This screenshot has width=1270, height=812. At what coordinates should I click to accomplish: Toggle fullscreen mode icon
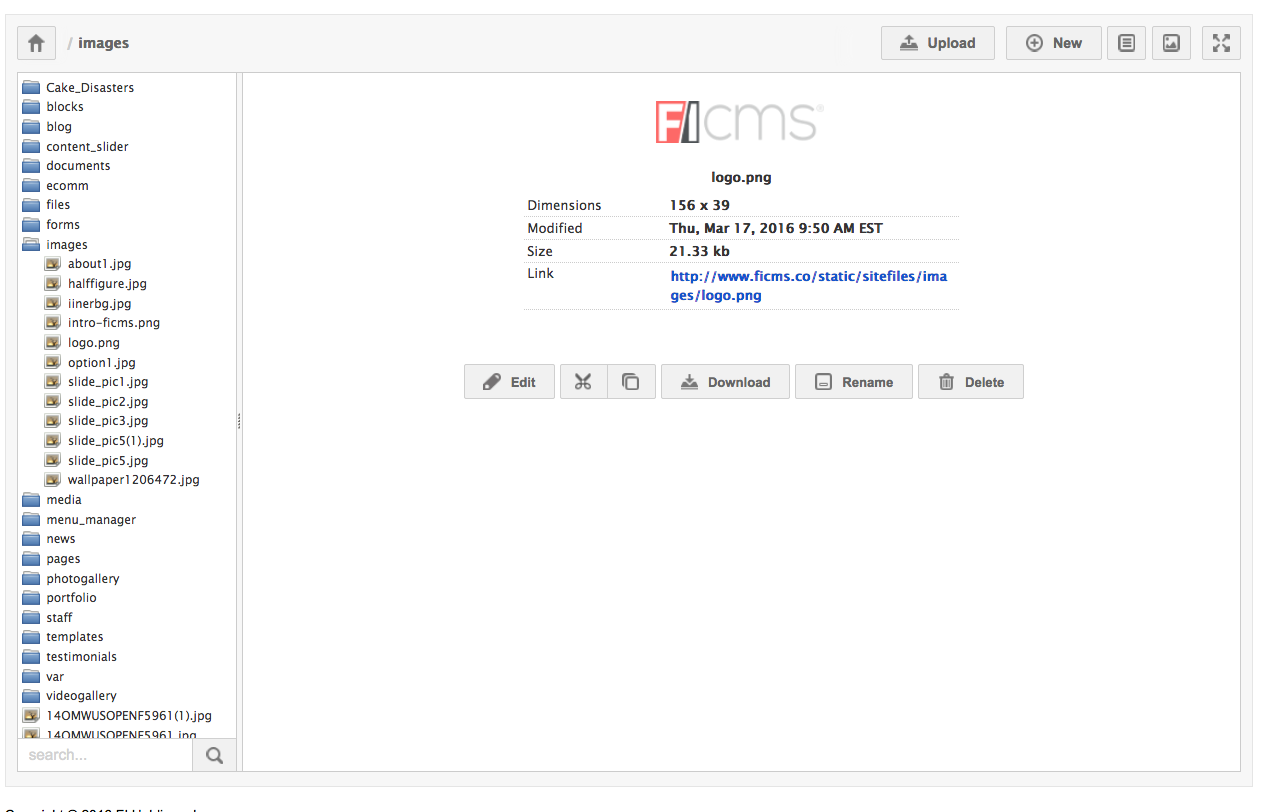[x=1220, y=43]
